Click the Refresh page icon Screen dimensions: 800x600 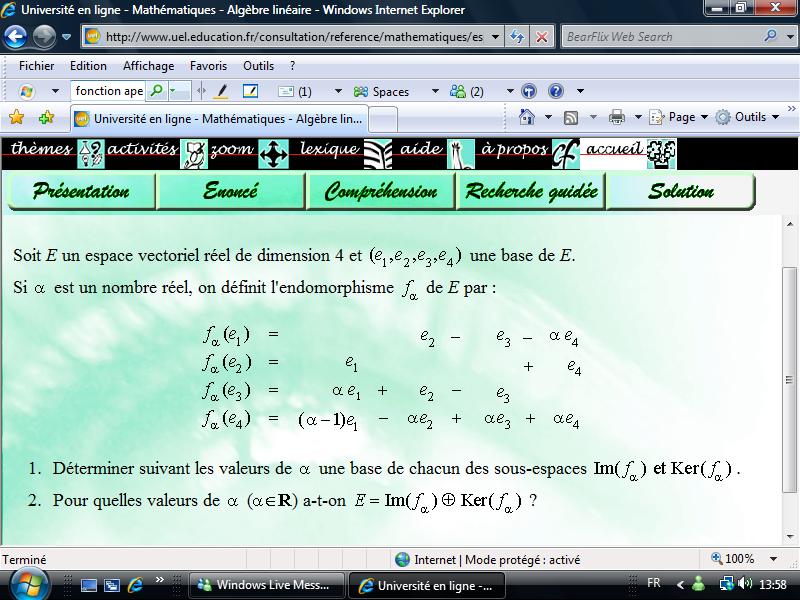[517, 37]
